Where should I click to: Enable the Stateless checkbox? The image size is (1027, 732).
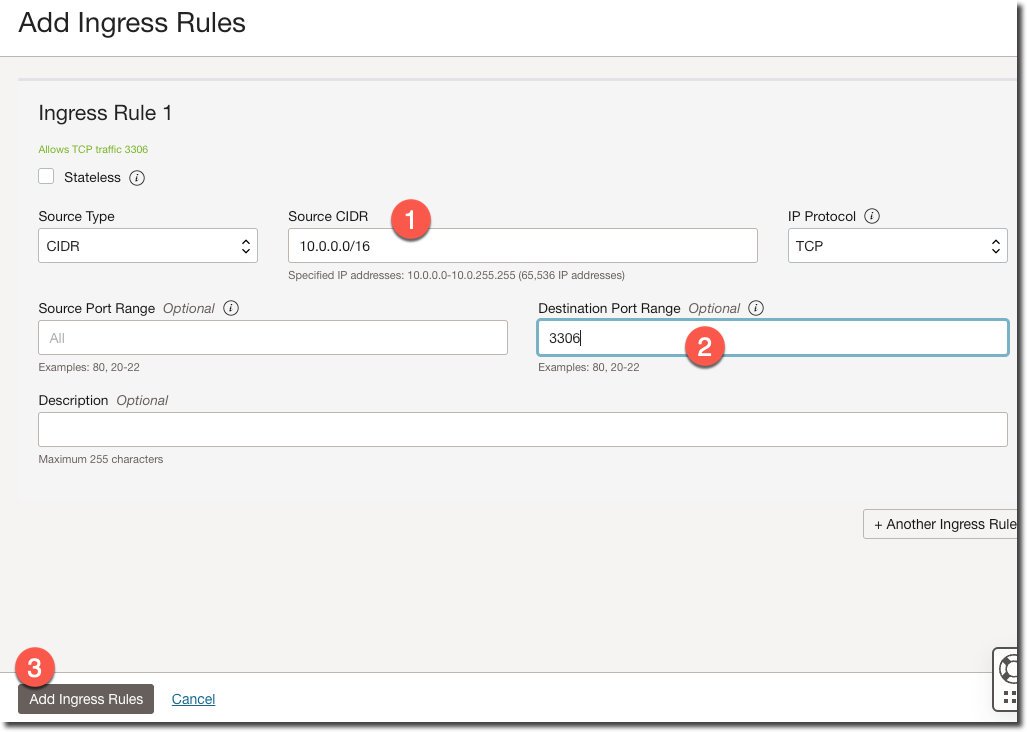click(x=46, y=177)
